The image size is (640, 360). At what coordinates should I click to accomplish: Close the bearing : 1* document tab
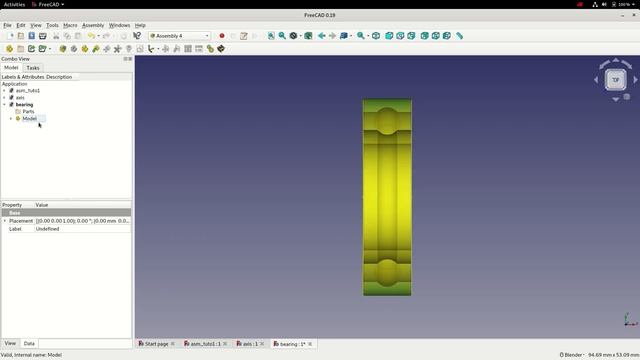click(x=310, y=344)
